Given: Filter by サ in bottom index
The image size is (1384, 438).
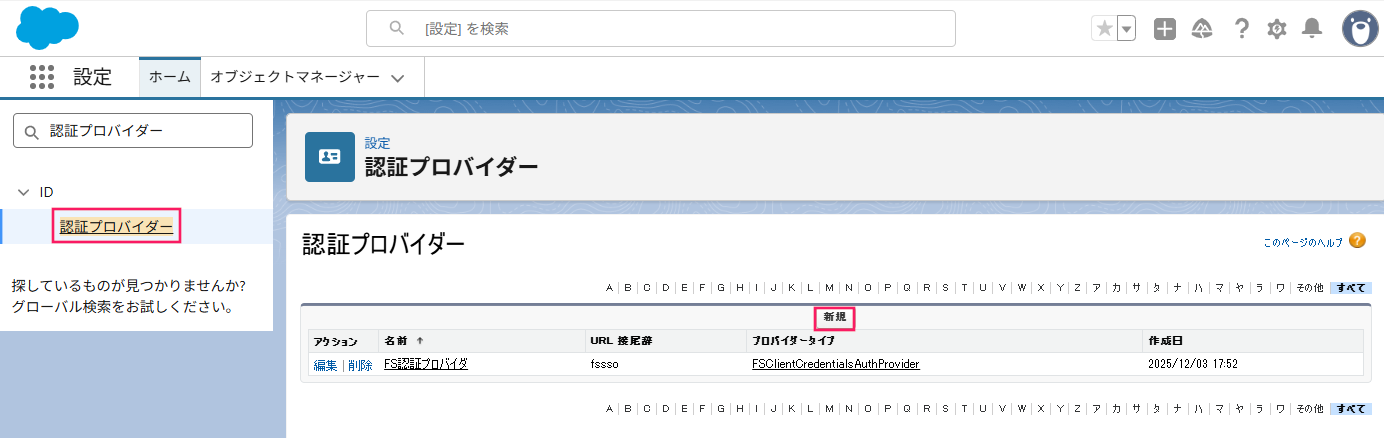Looking at the screenshot, I should coord(1135,408).
